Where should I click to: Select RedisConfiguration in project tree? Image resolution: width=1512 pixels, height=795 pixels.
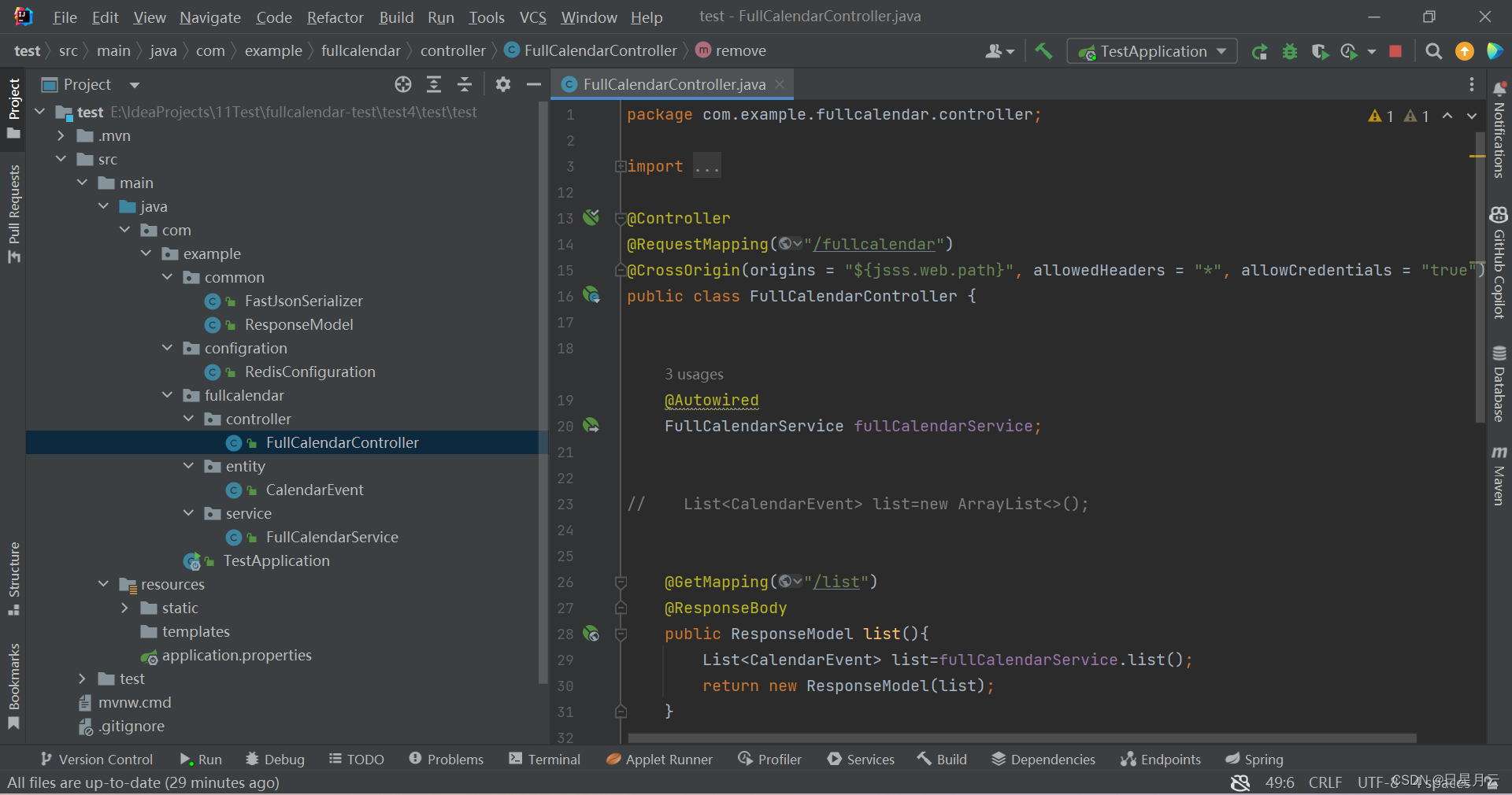point(309,372)
